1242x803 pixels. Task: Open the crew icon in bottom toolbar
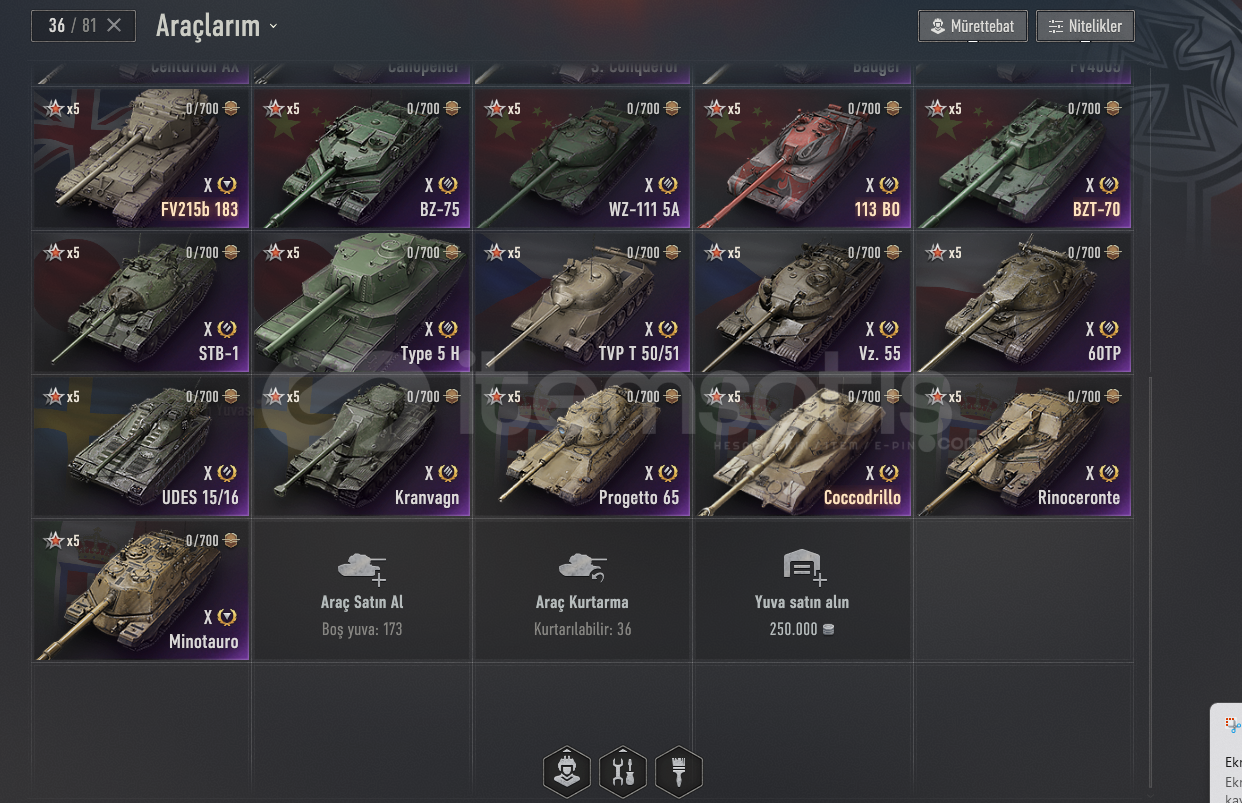(x=567, y=771)
